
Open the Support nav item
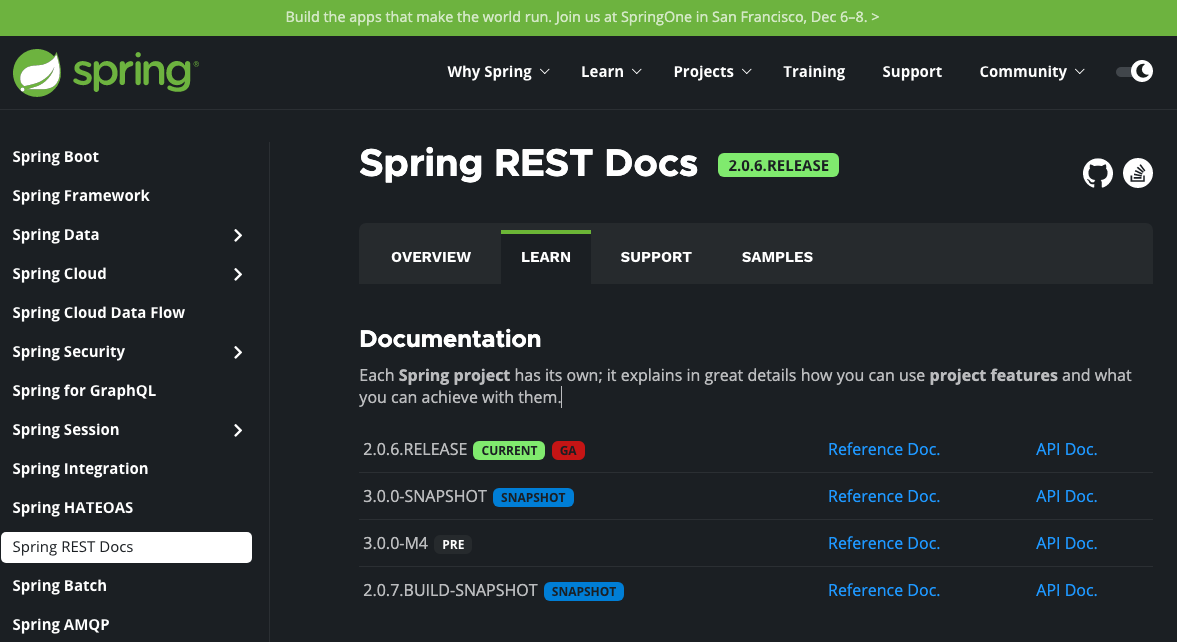[912, 71]
